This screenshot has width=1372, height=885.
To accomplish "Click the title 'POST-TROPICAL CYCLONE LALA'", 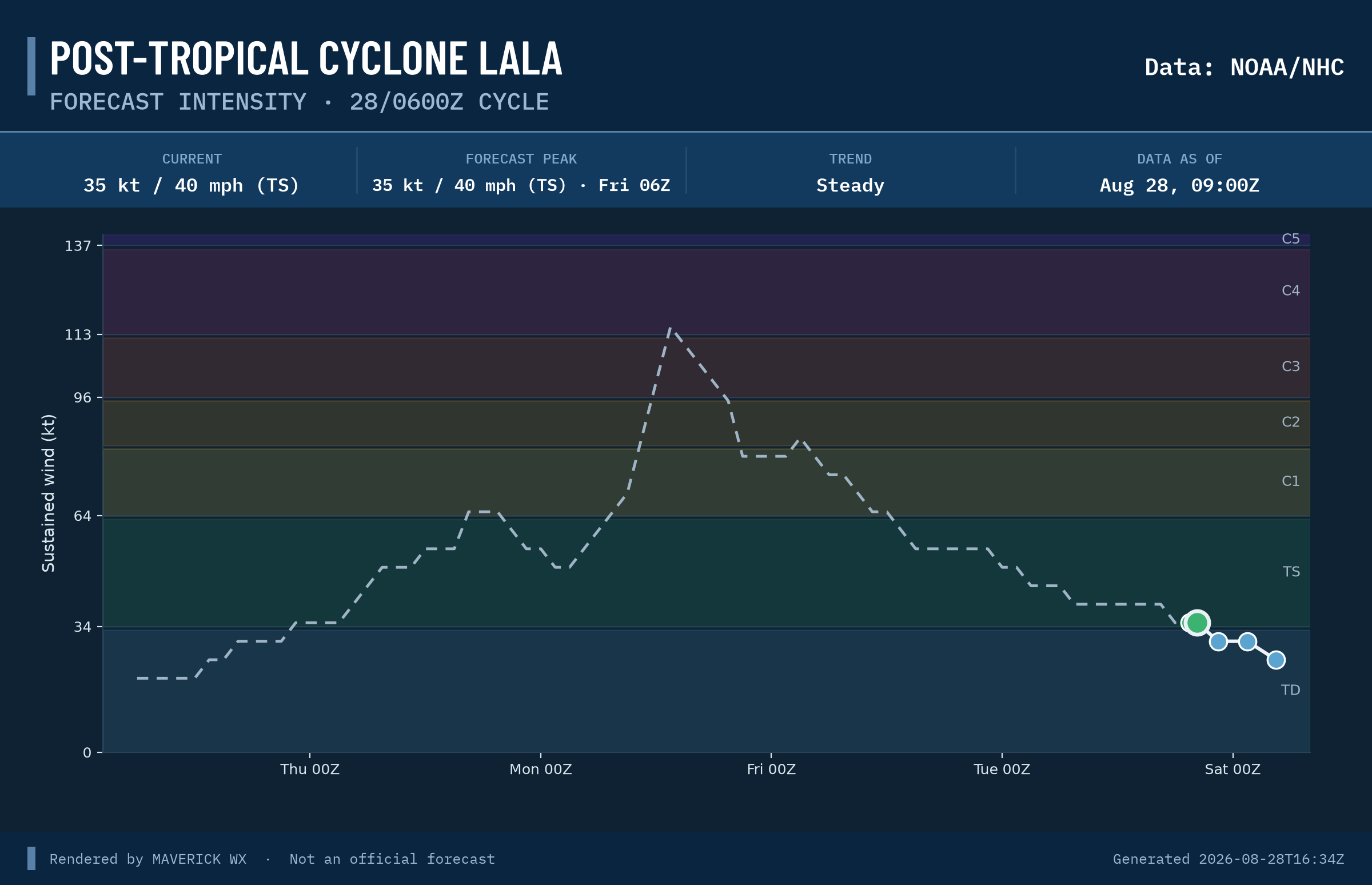I will (x=306, y=58).
